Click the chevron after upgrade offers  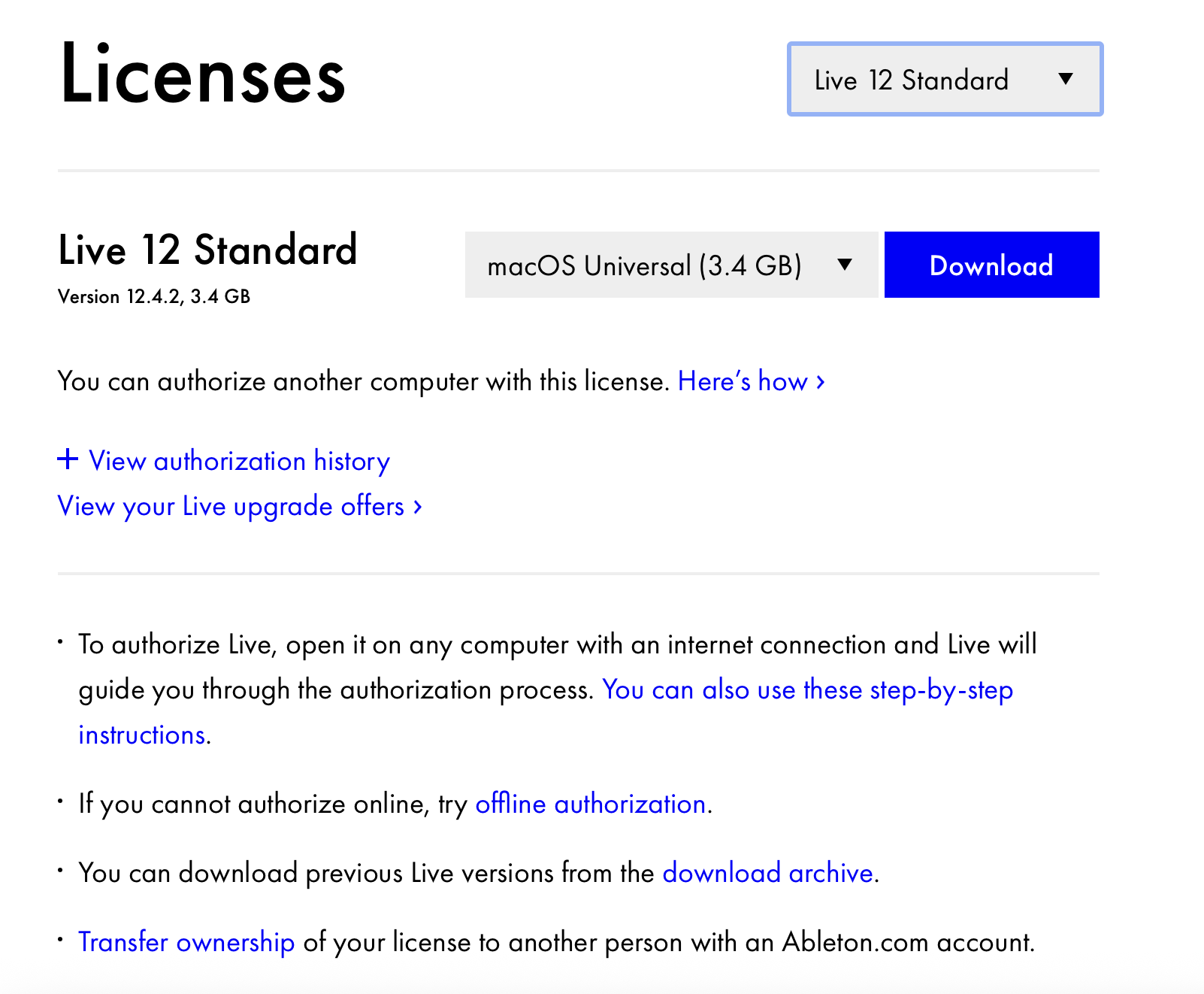coord(418,507)
